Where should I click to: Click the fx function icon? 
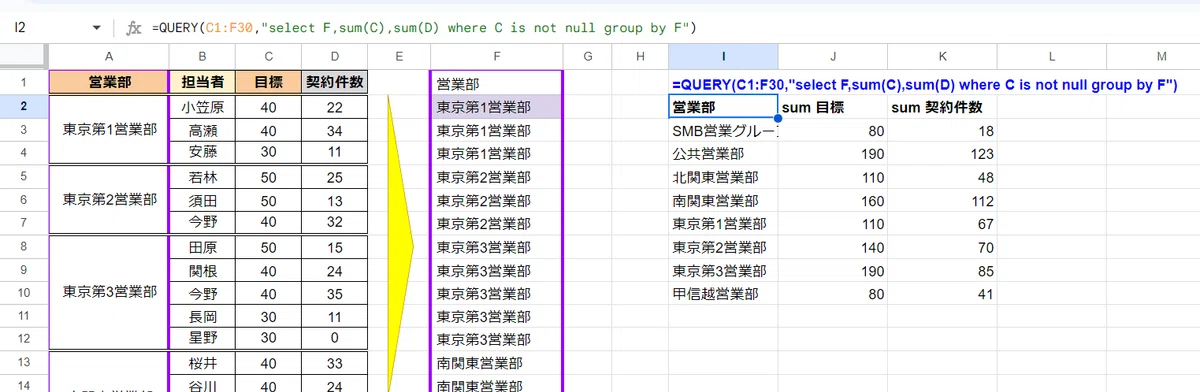point(134,28)
